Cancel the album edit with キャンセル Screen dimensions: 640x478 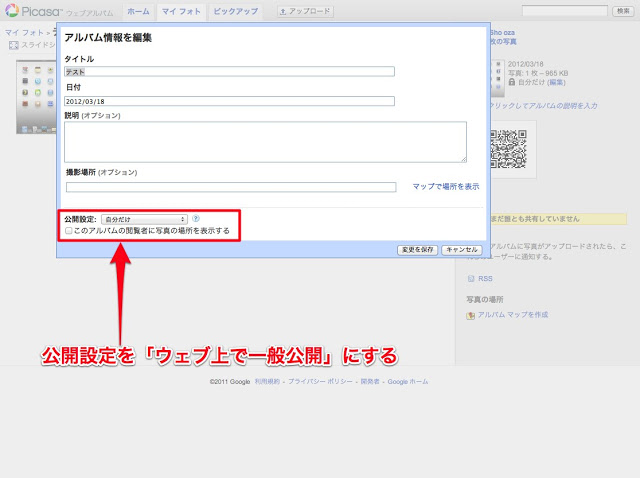[x=462, y=249]
